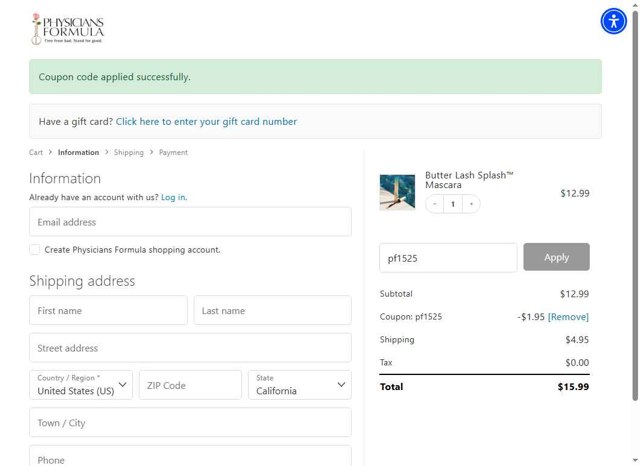Focus the Street address field

[190, 348]
